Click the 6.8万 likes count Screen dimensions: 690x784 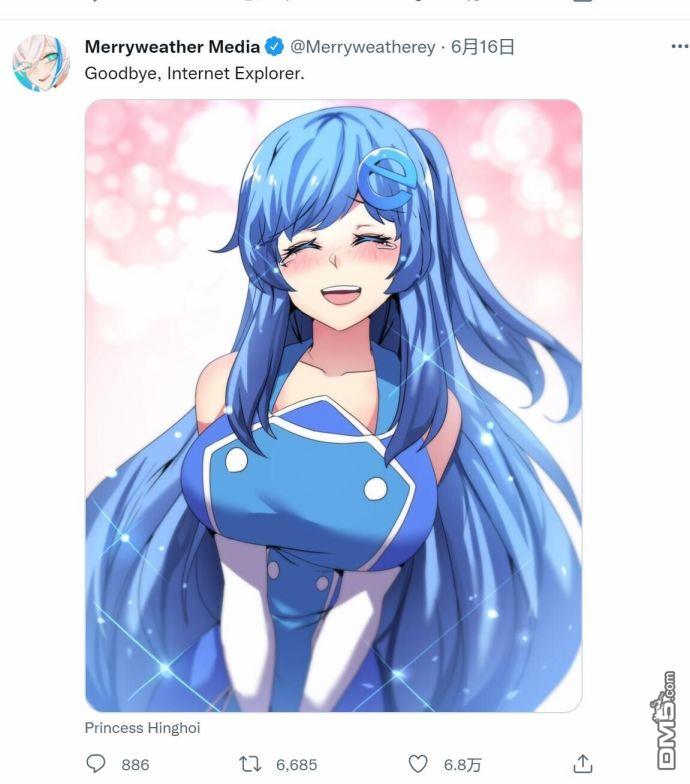pyautogui.click(x=462, y=764)
